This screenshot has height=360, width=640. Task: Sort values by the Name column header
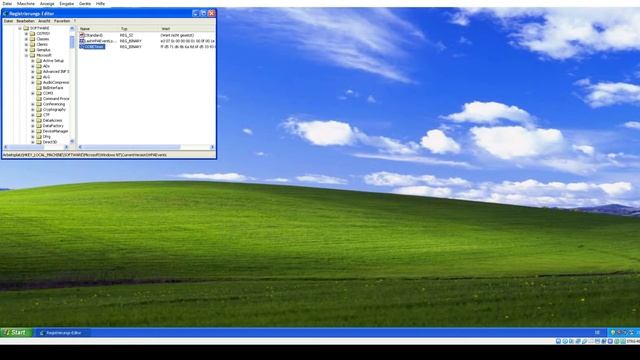98,29
